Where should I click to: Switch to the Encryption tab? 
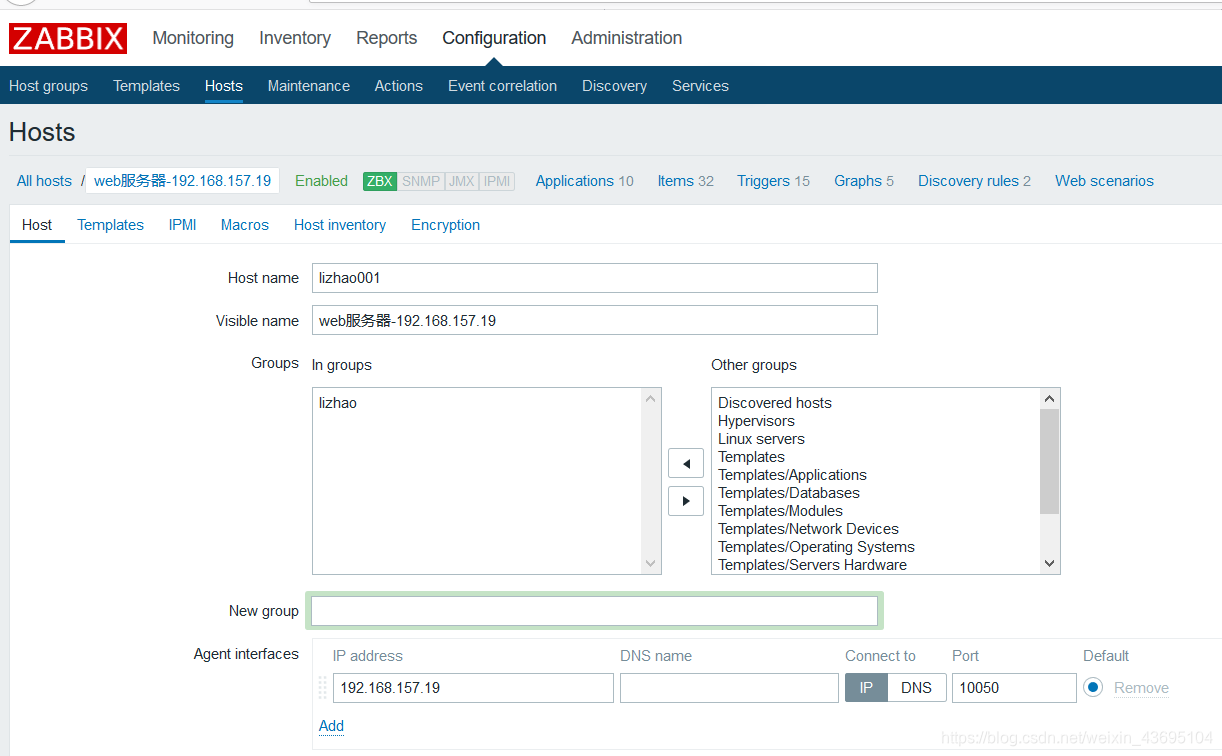446,225
